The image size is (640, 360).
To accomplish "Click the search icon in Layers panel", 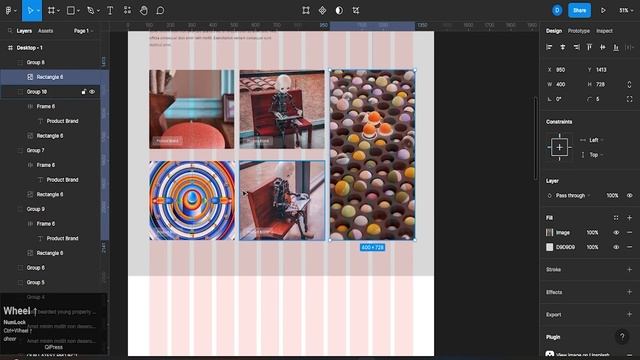I will click(10, 31).
